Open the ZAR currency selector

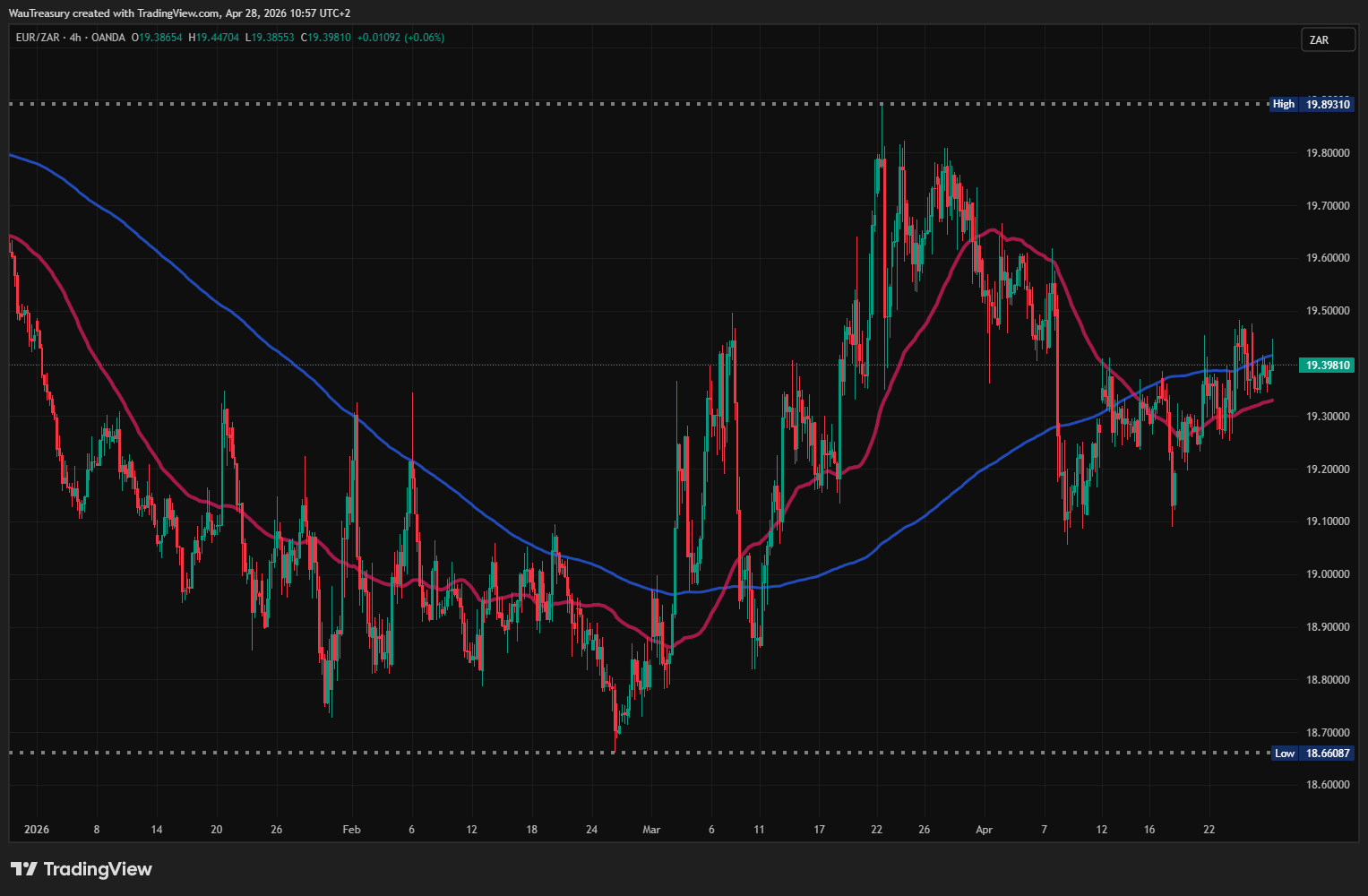point(1328,40)
